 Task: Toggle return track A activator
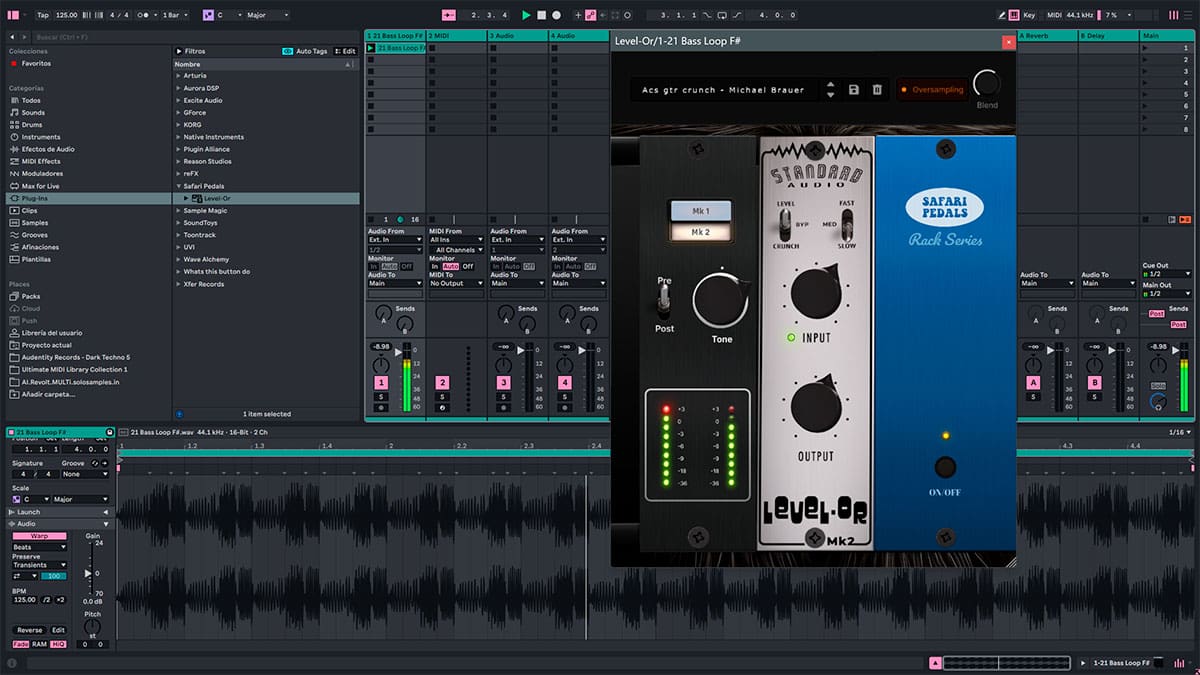pyautogui.click(x=1033, y=383)
